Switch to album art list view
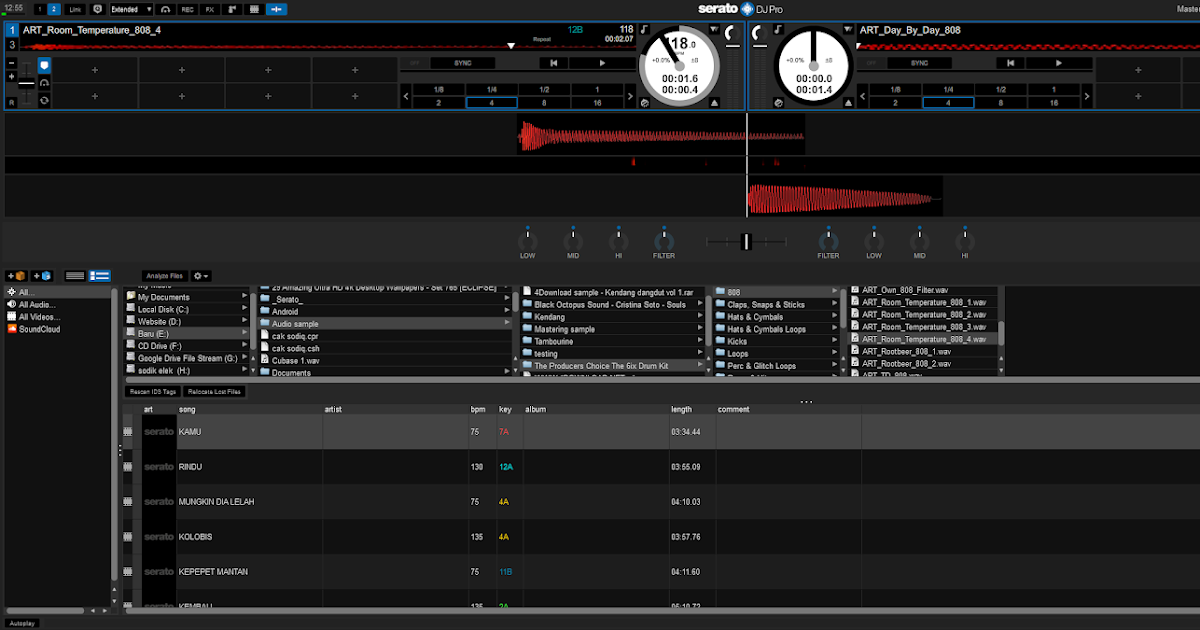This screenshot has height=630, width=1200. [x=100, y=275]
